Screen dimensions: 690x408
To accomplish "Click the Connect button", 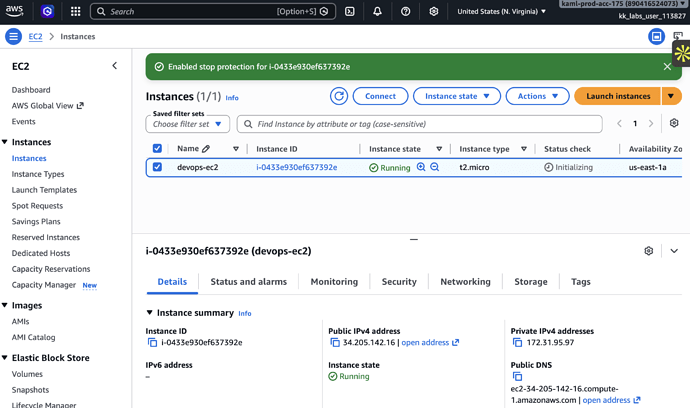I will (380, 96).
